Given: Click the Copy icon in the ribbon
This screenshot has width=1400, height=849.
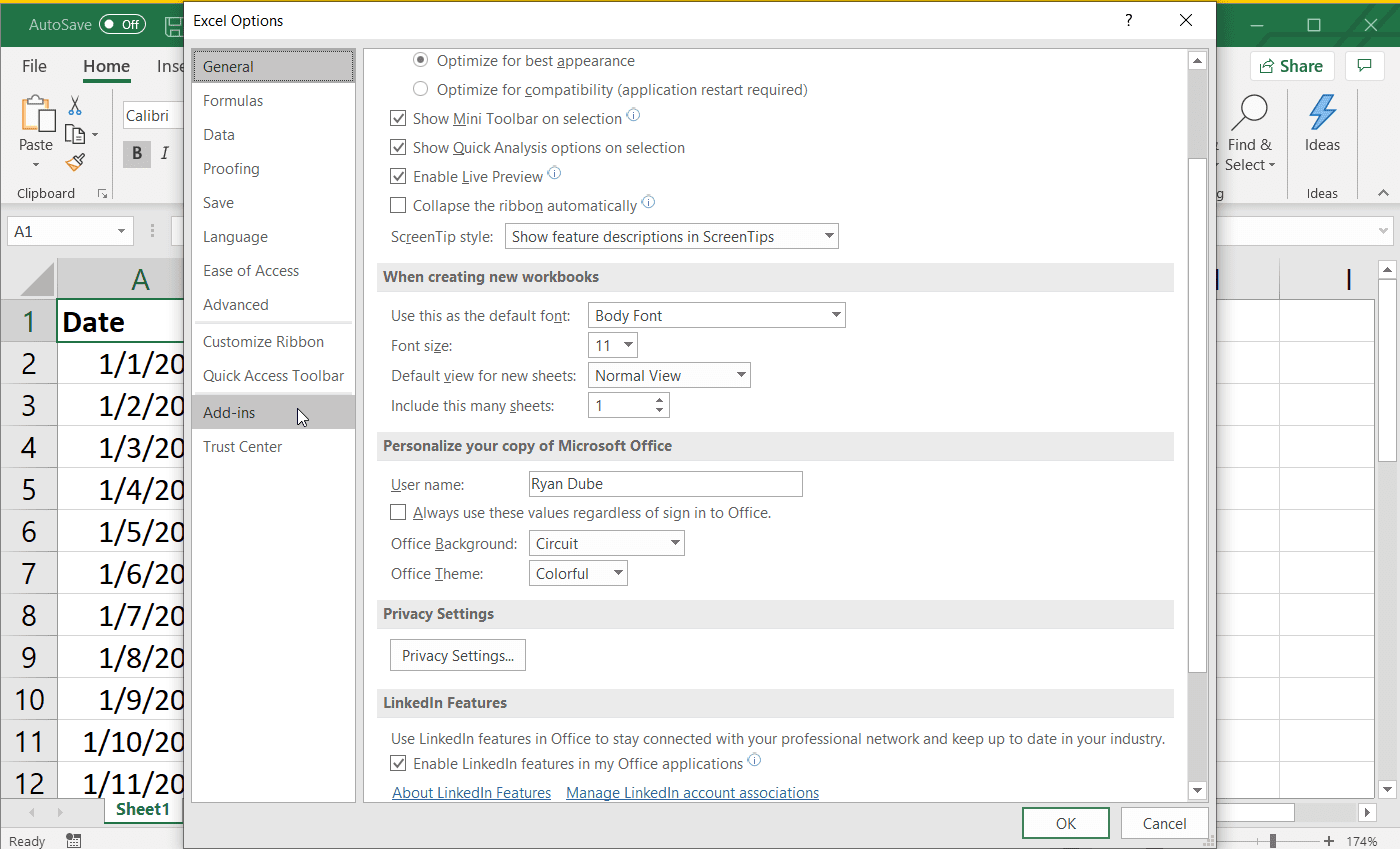Looking at the screenshot, I should (75, 134).
